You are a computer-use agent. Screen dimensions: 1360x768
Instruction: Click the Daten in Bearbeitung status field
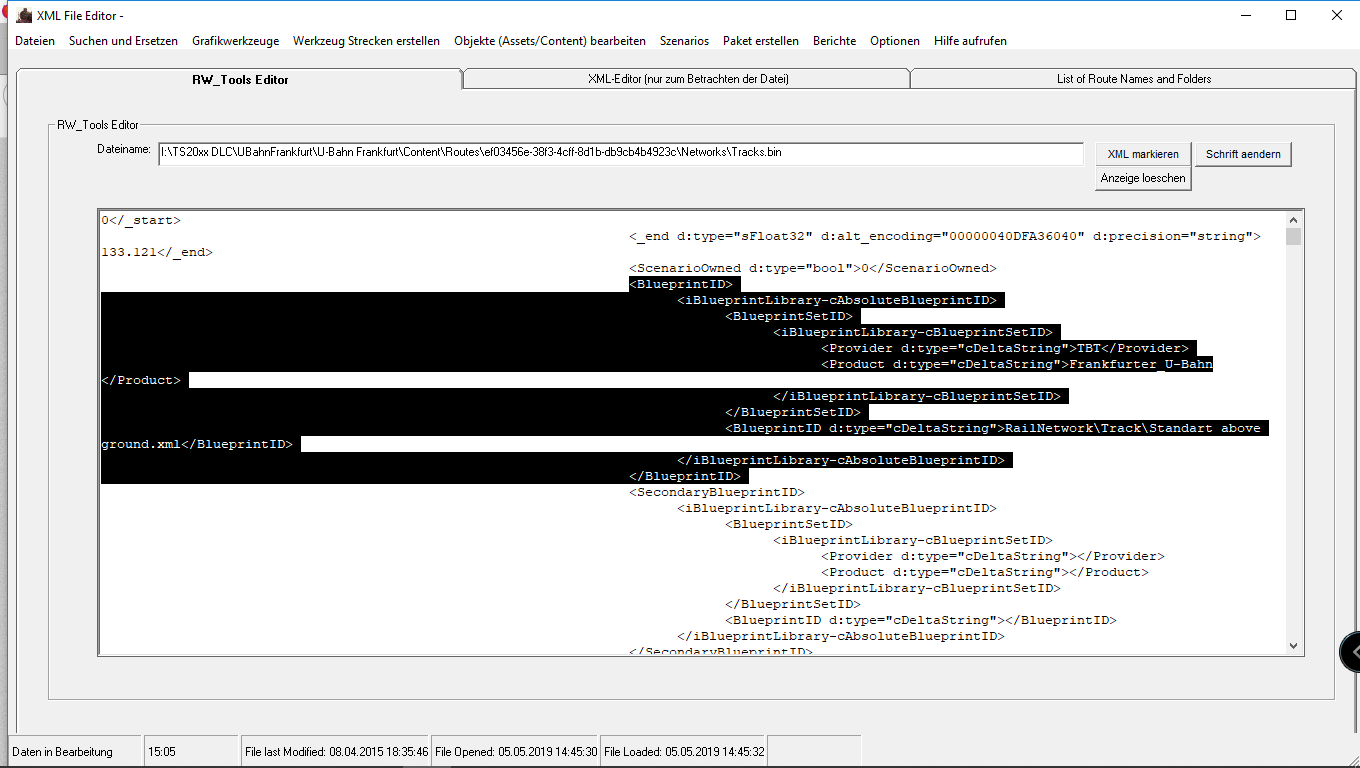coord(75,752)
